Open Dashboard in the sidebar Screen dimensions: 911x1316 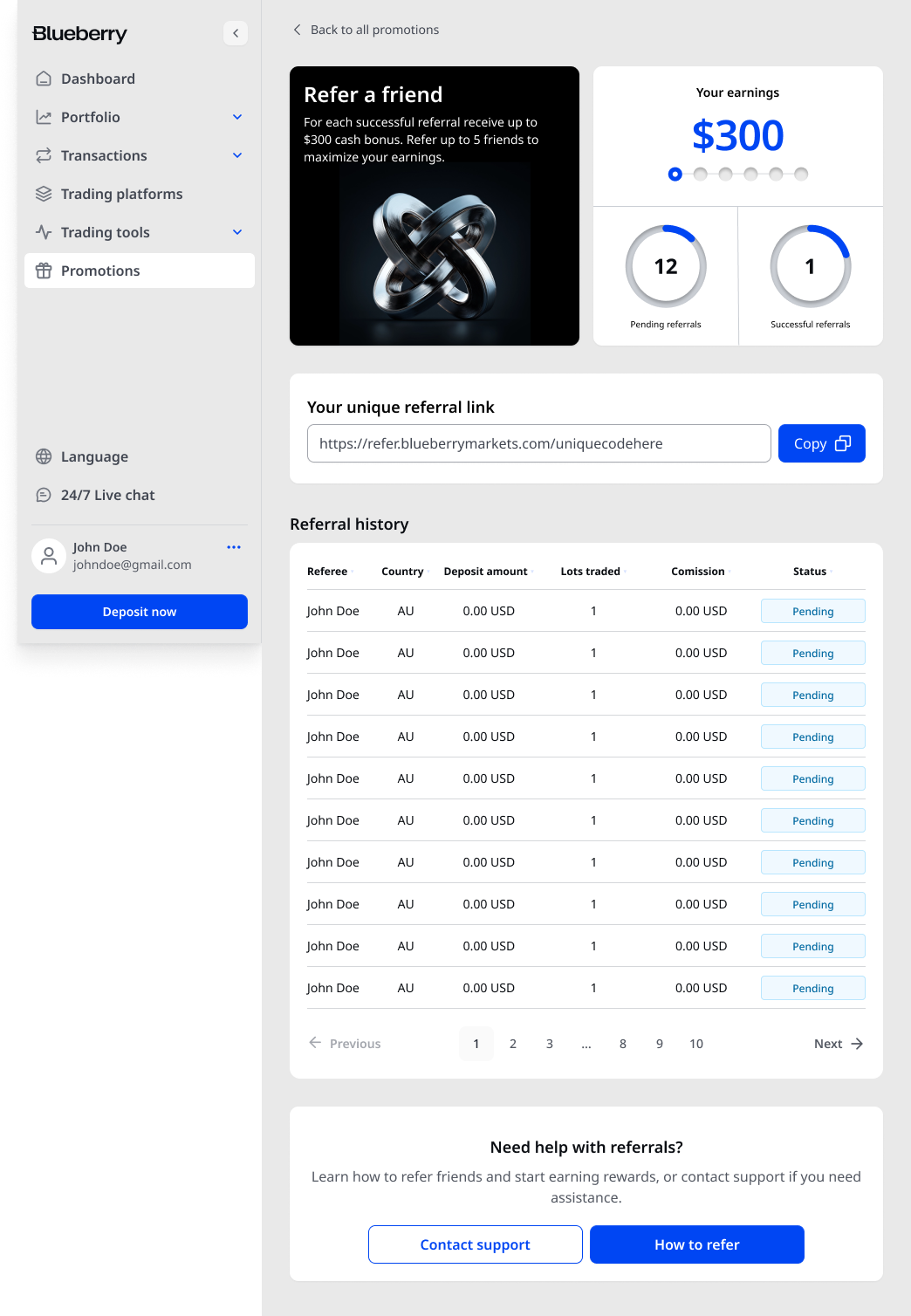tap(140, 79)
